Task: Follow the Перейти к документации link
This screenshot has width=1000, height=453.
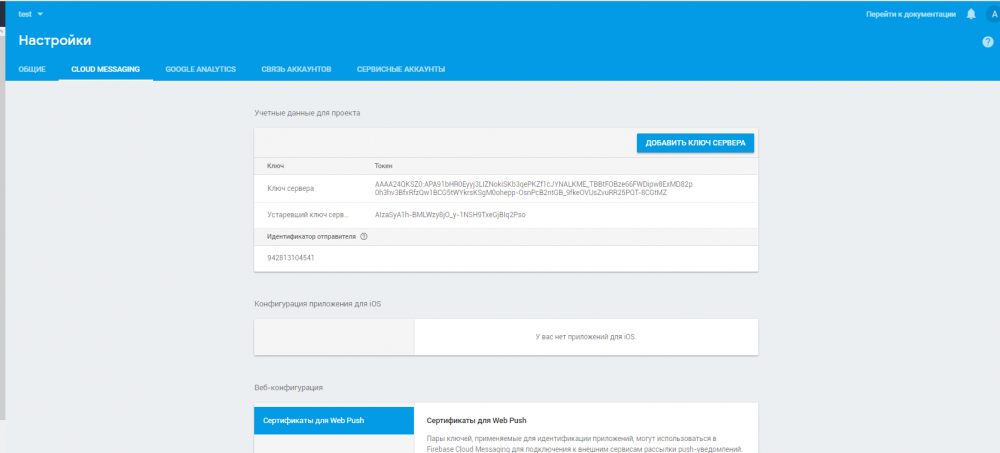Action: point(911,14)
